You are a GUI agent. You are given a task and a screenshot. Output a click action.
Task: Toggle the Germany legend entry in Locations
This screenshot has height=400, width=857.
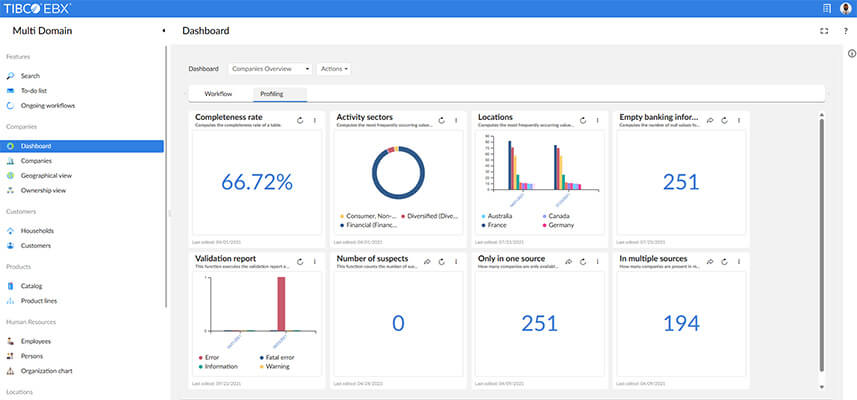(x=557, y=225)
